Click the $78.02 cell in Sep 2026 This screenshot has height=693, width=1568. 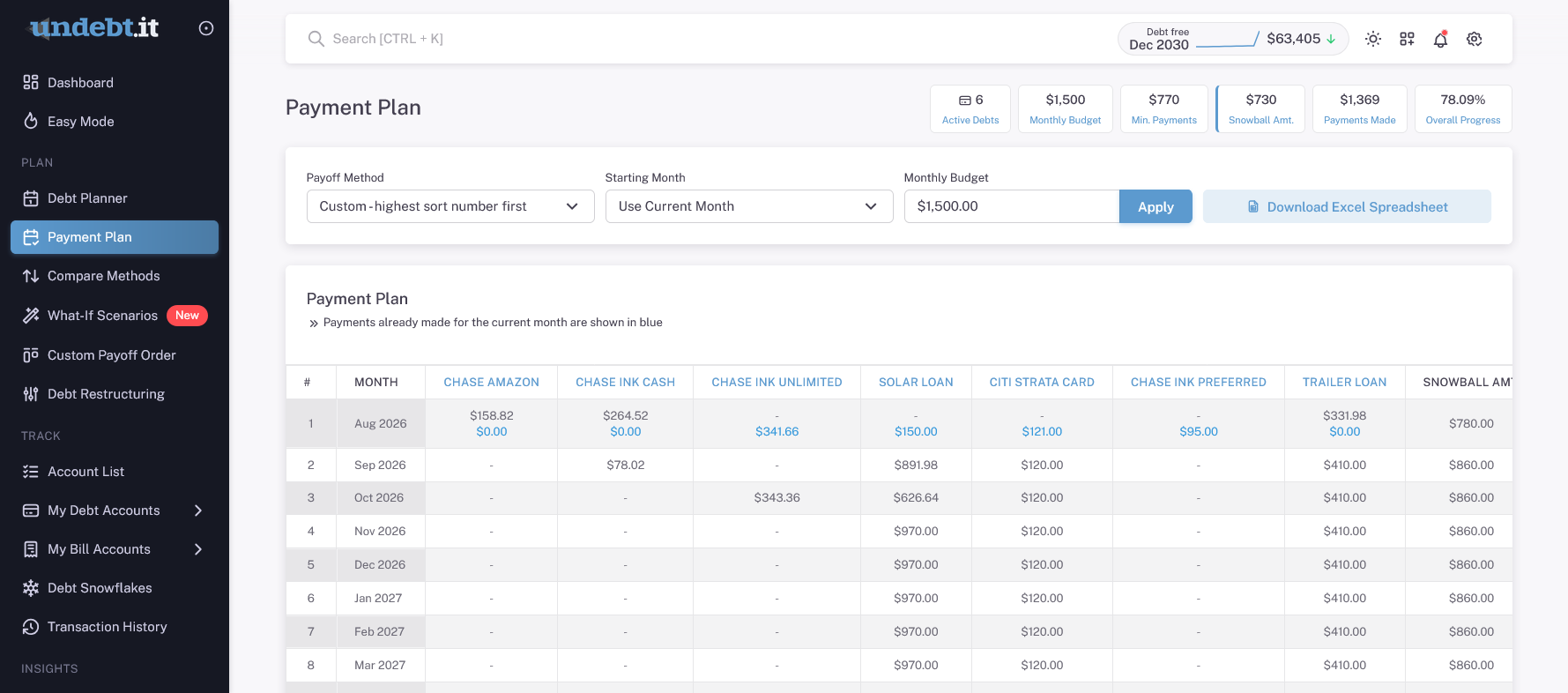pyautogui.click(x=625, y=465)
